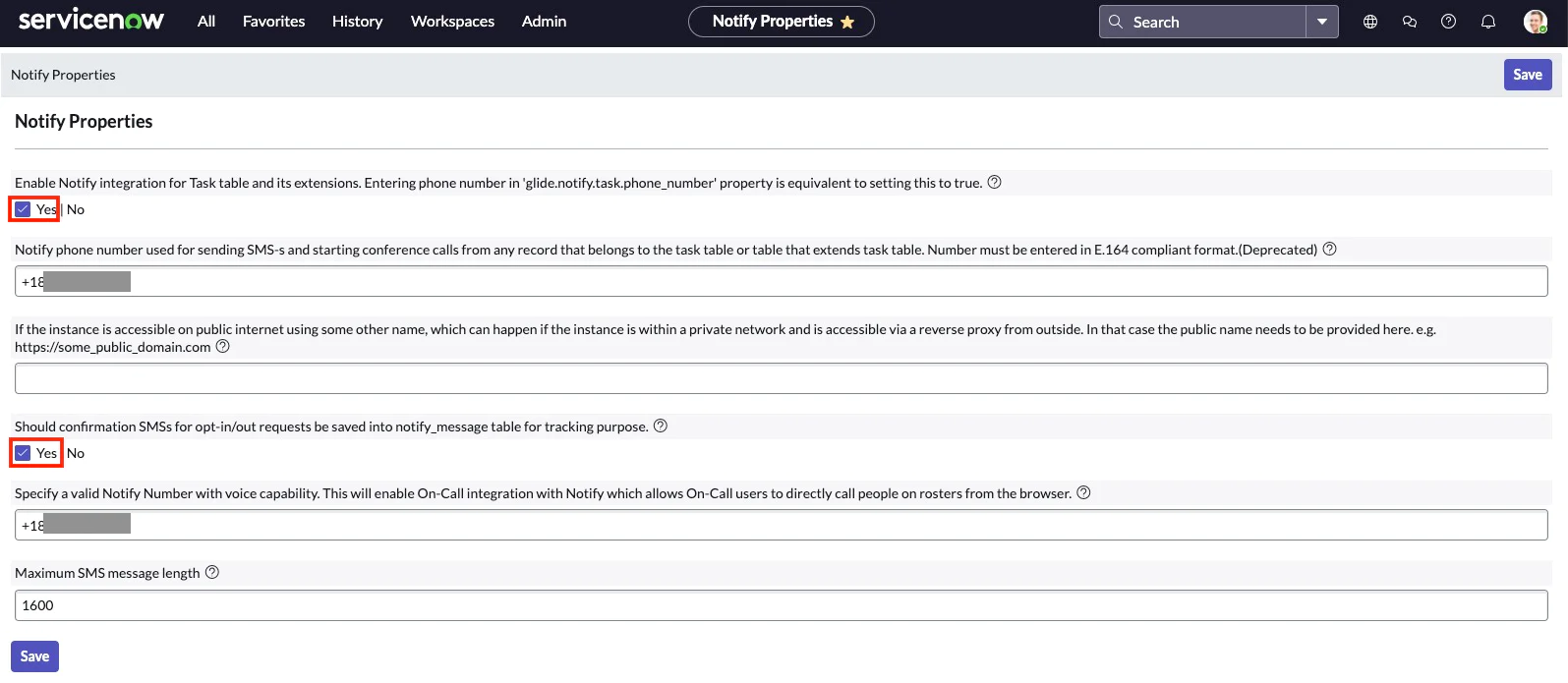Open the globe scope picker icon
1568x683 pixels.
(x=1370, y=22)
